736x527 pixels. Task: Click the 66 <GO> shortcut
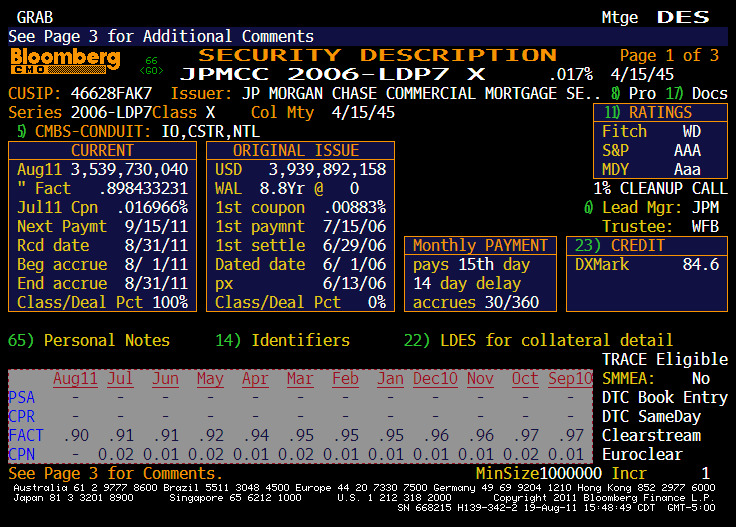coord(151,66)
